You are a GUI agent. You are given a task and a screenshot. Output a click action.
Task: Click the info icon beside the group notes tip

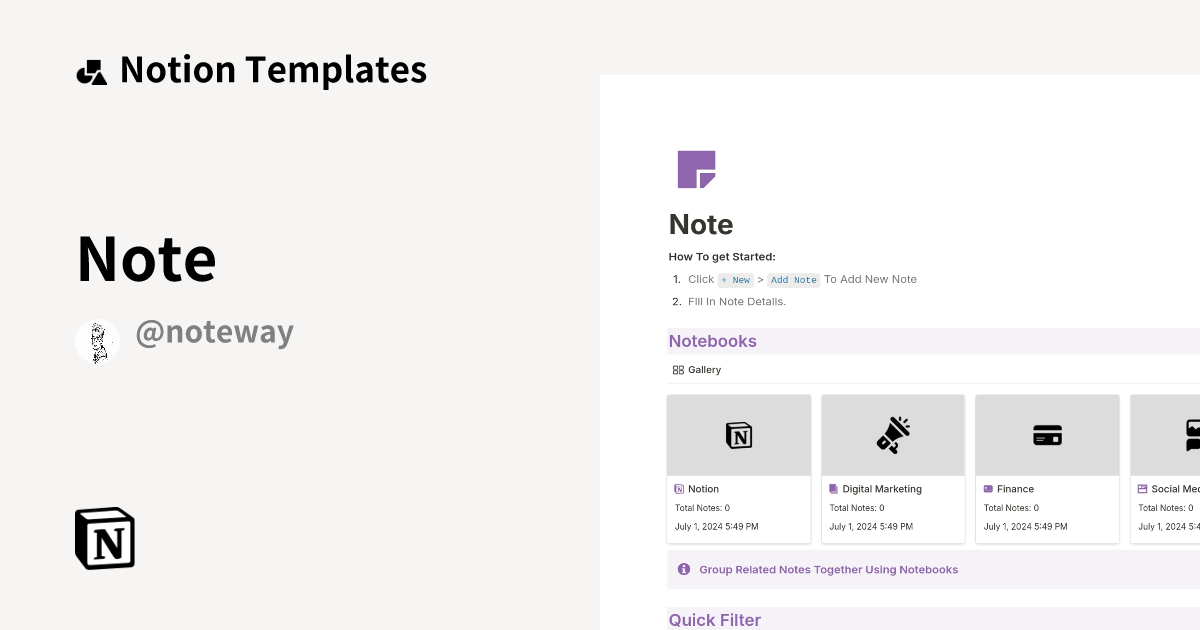(684, 569)
